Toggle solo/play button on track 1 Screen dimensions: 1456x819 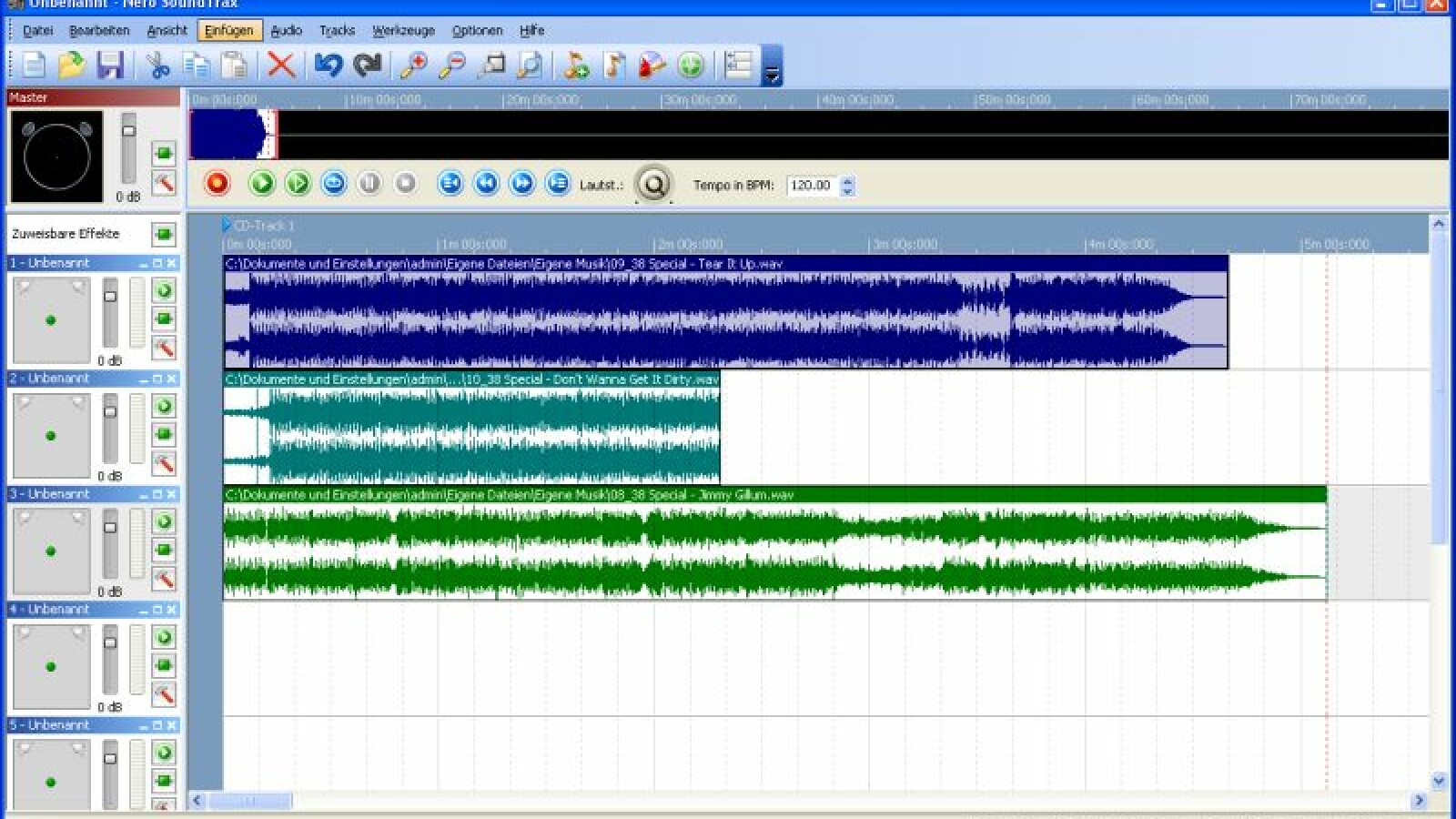coord(164,291)
